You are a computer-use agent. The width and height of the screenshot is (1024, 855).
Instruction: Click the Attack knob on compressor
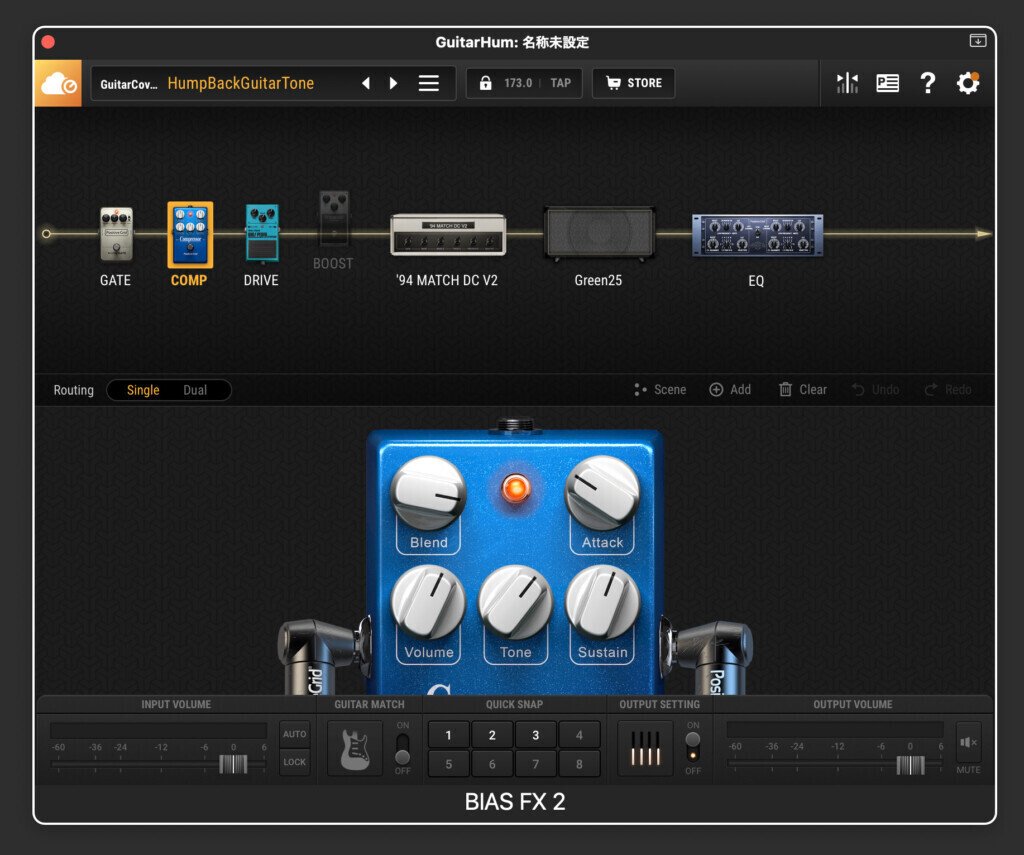point(602,493)
